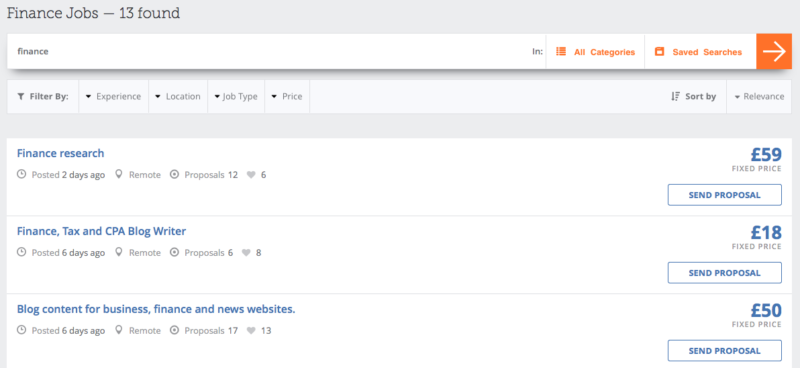The height and width of the screenshot is (368, 800).
Task: Open the Finance research job link
Action: coord(60,153)
